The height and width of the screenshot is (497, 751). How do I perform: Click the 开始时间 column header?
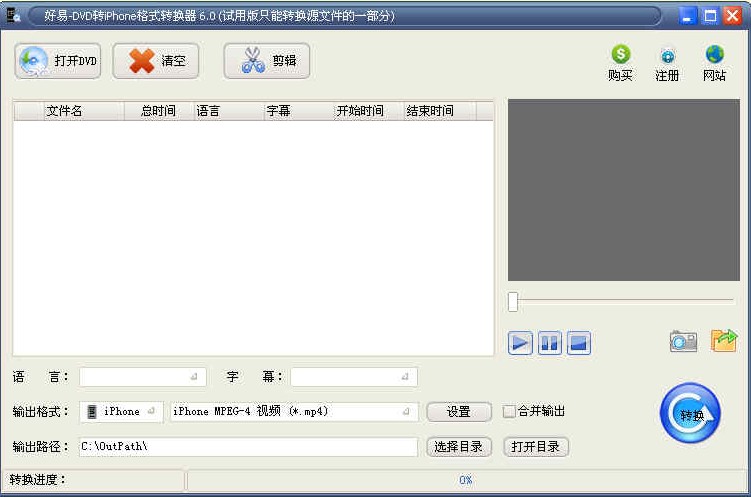point(369,111)
